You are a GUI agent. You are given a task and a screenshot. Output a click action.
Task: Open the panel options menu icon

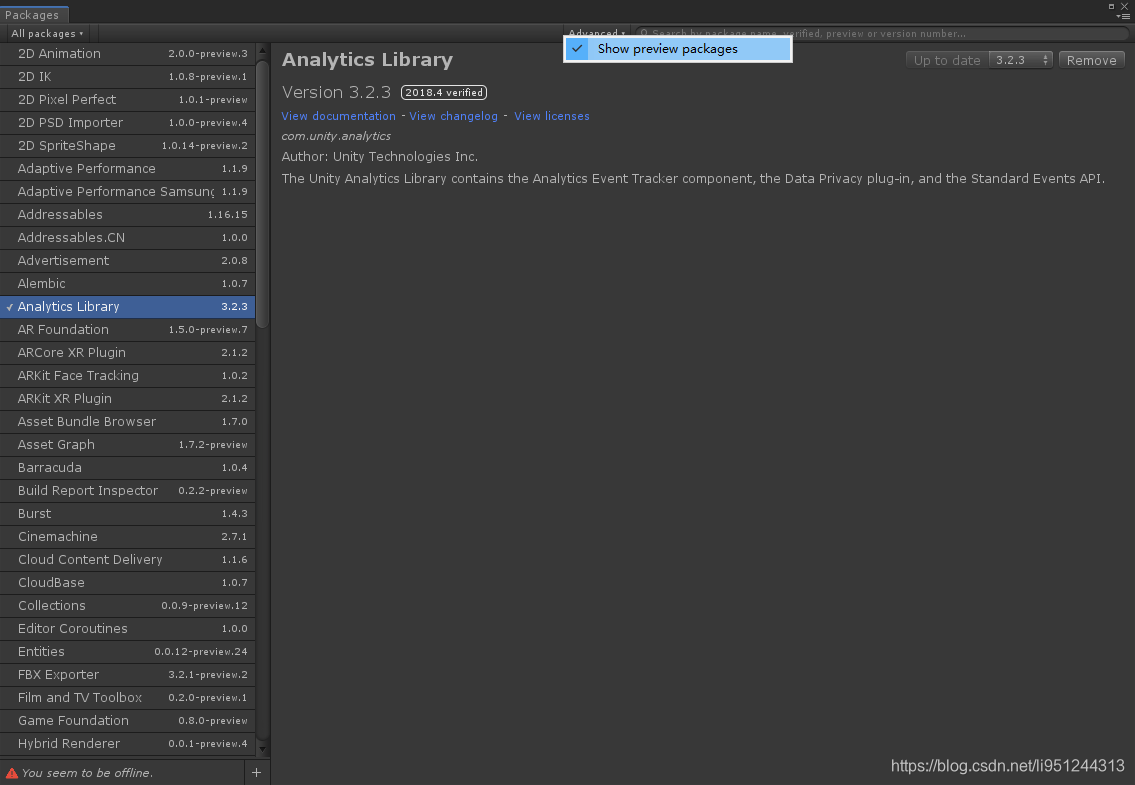[1123, 16]
